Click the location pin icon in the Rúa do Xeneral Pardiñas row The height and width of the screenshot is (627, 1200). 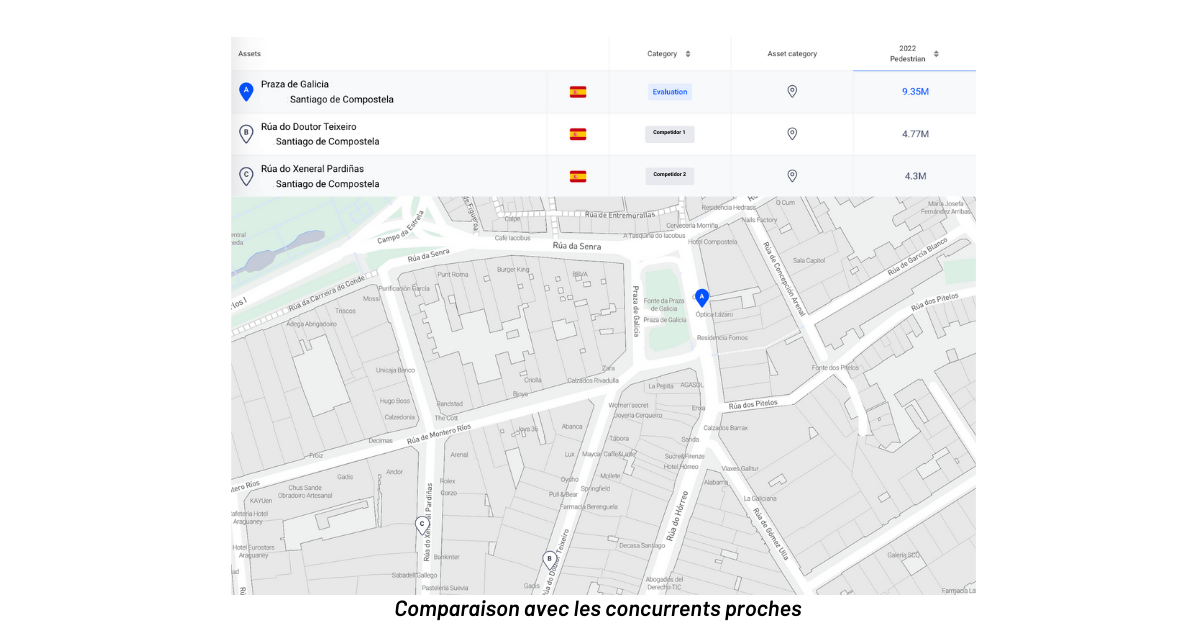792,175
